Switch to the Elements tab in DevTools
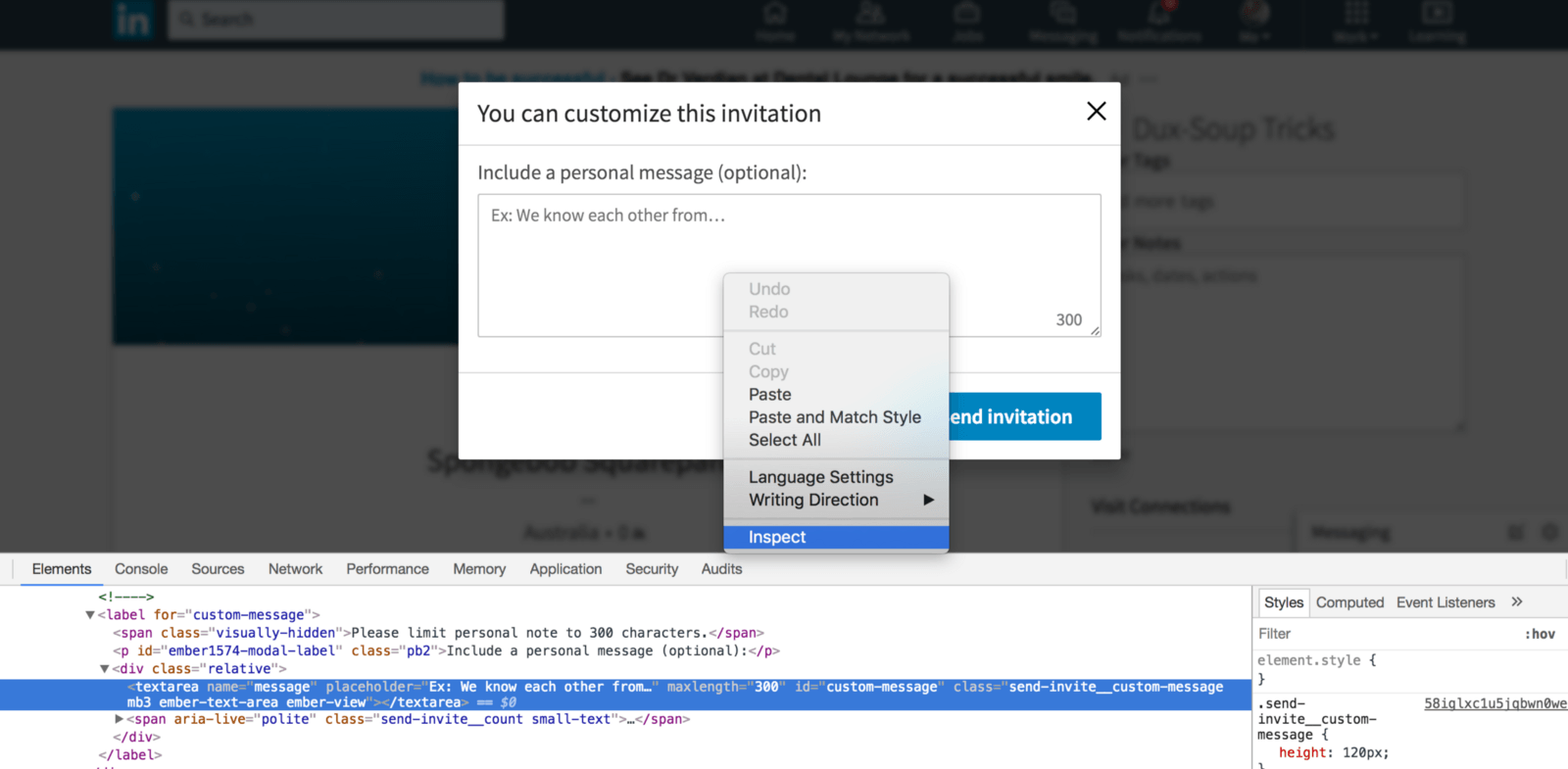This screenshot has height=769, width=1568. 62,569
